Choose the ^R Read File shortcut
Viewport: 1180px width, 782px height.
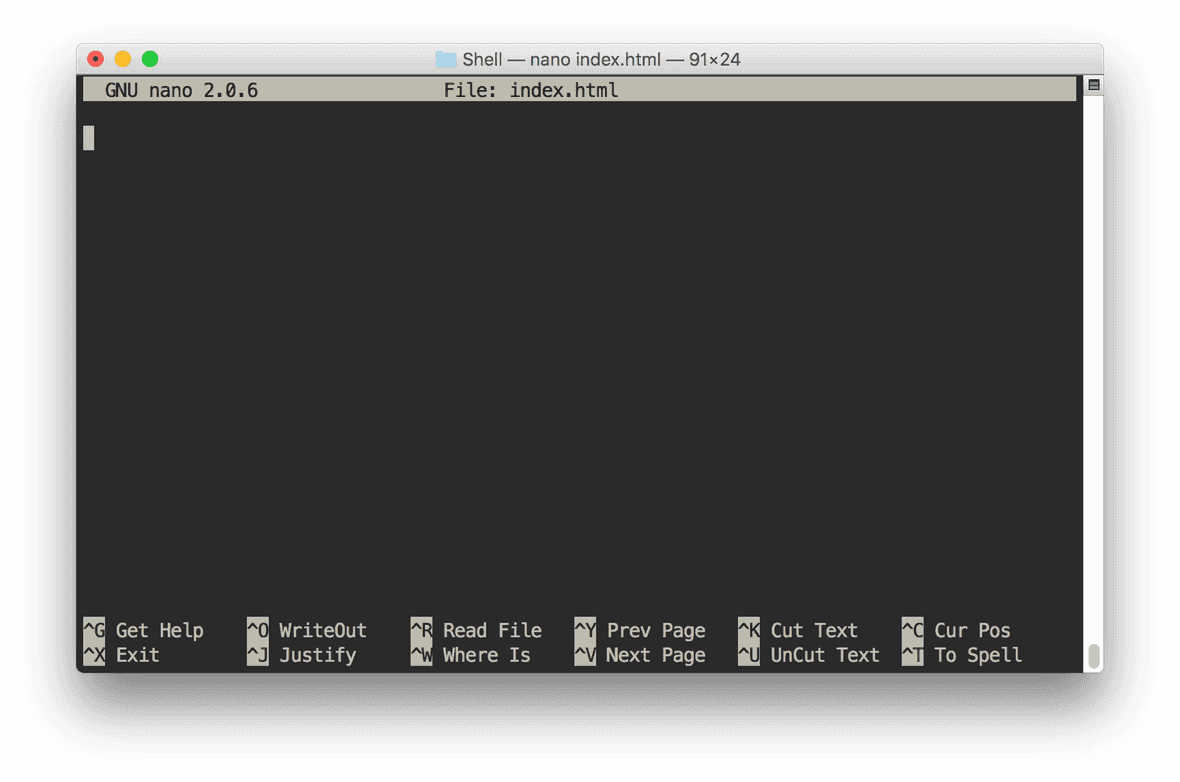click(476, 631)
